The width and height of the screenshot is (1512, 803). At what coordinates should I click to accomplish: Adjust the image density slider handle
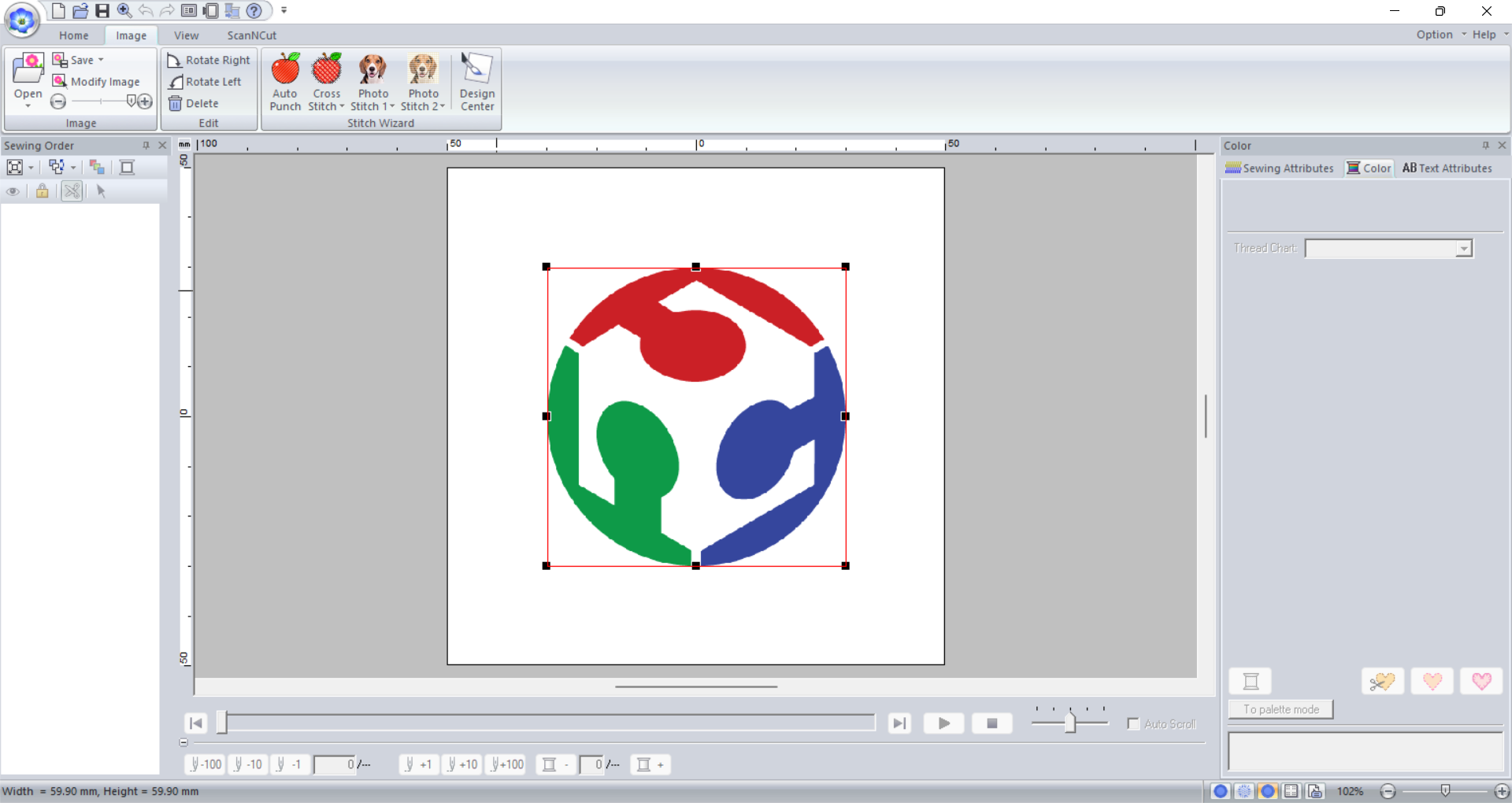pyautogui.click(x=132, y=101)
